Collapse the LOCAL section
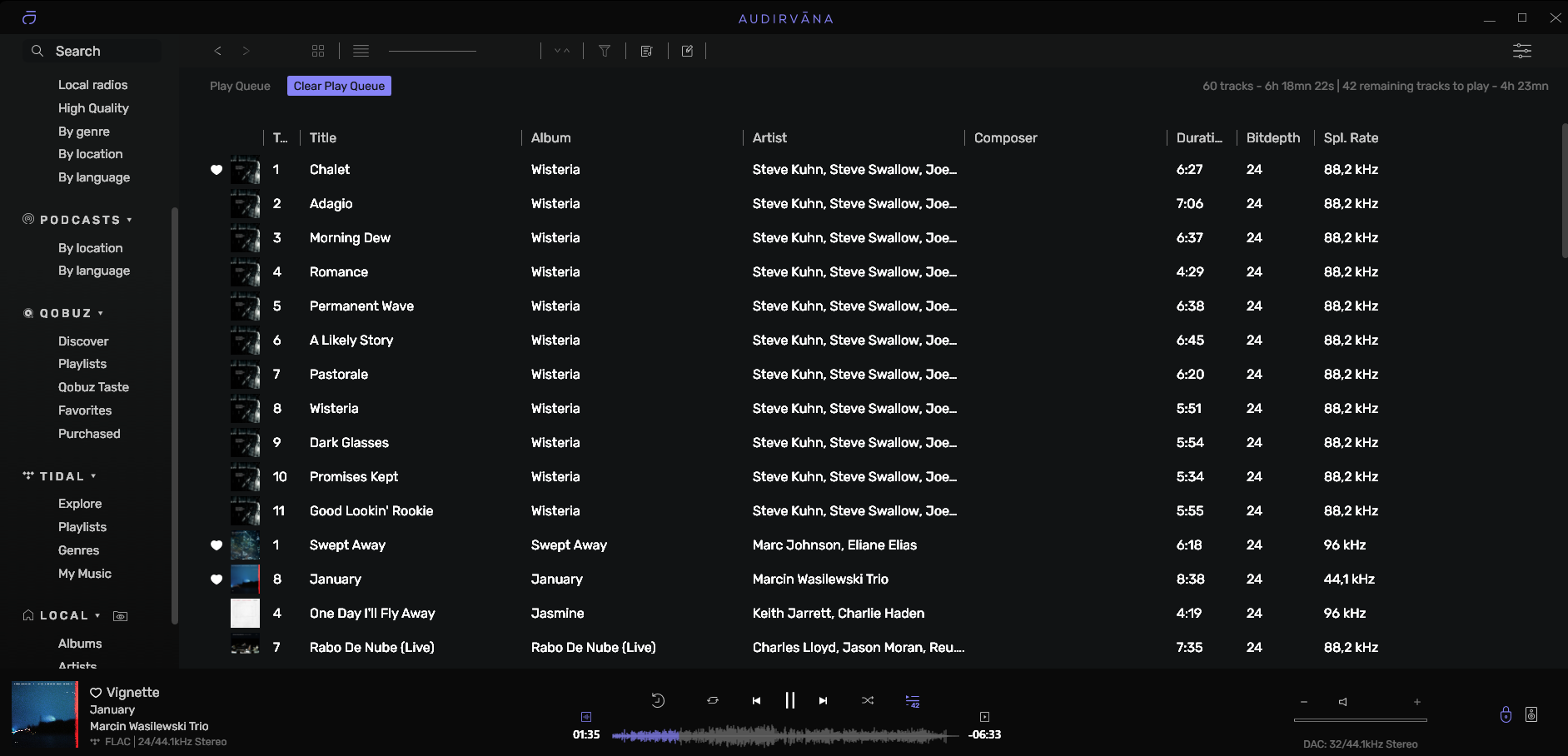This screenshot has width=1568, height=756. tap(97, 615)
